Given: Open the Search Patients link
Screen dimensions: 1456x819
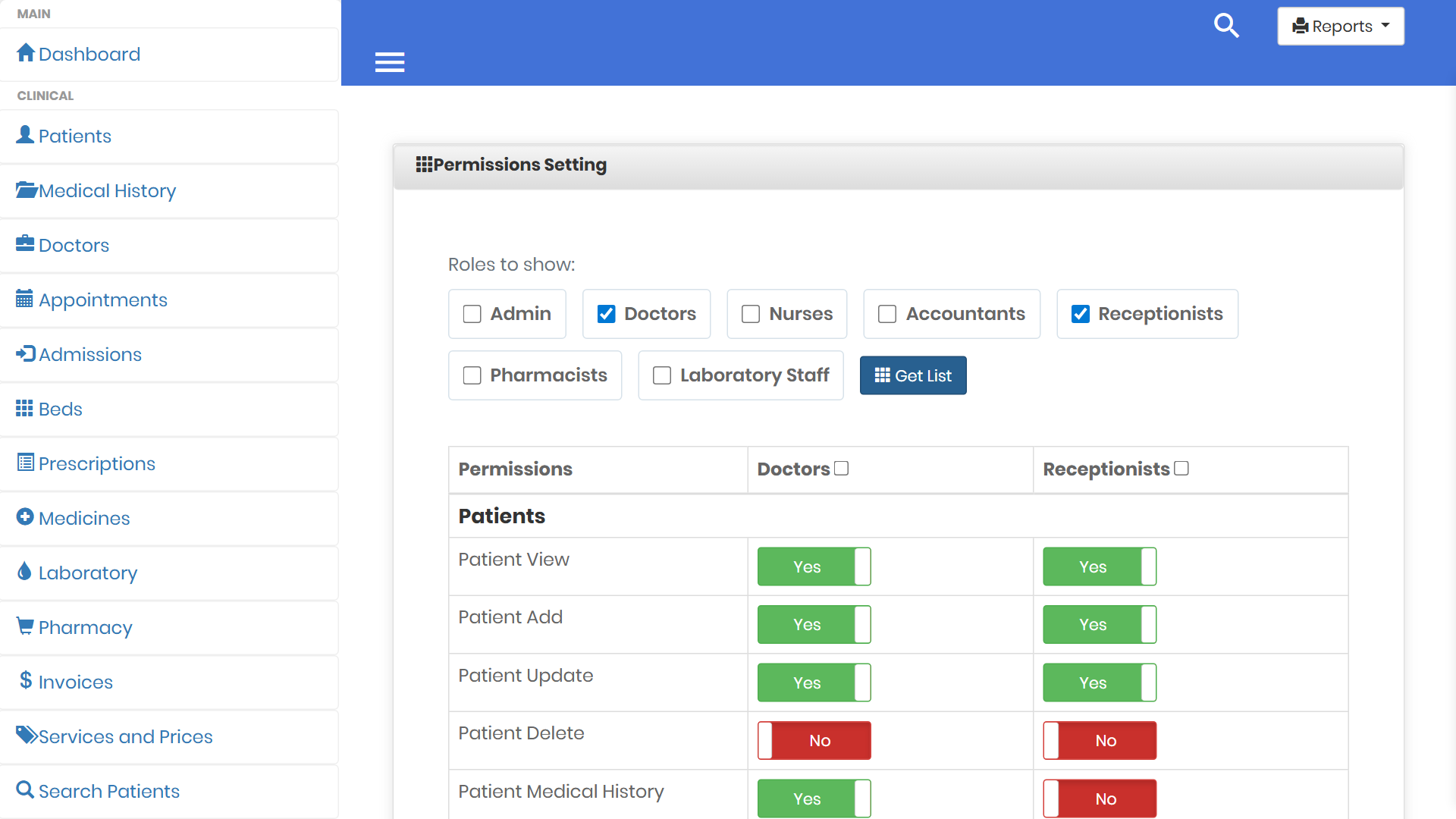Looking at the screenshot, I should [169, 791].
